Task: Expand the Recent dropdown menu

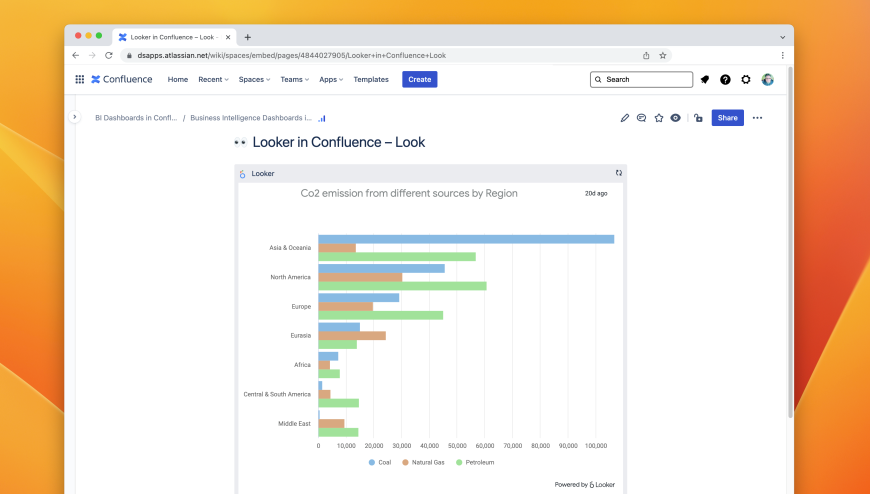Action: coord(213,79)
